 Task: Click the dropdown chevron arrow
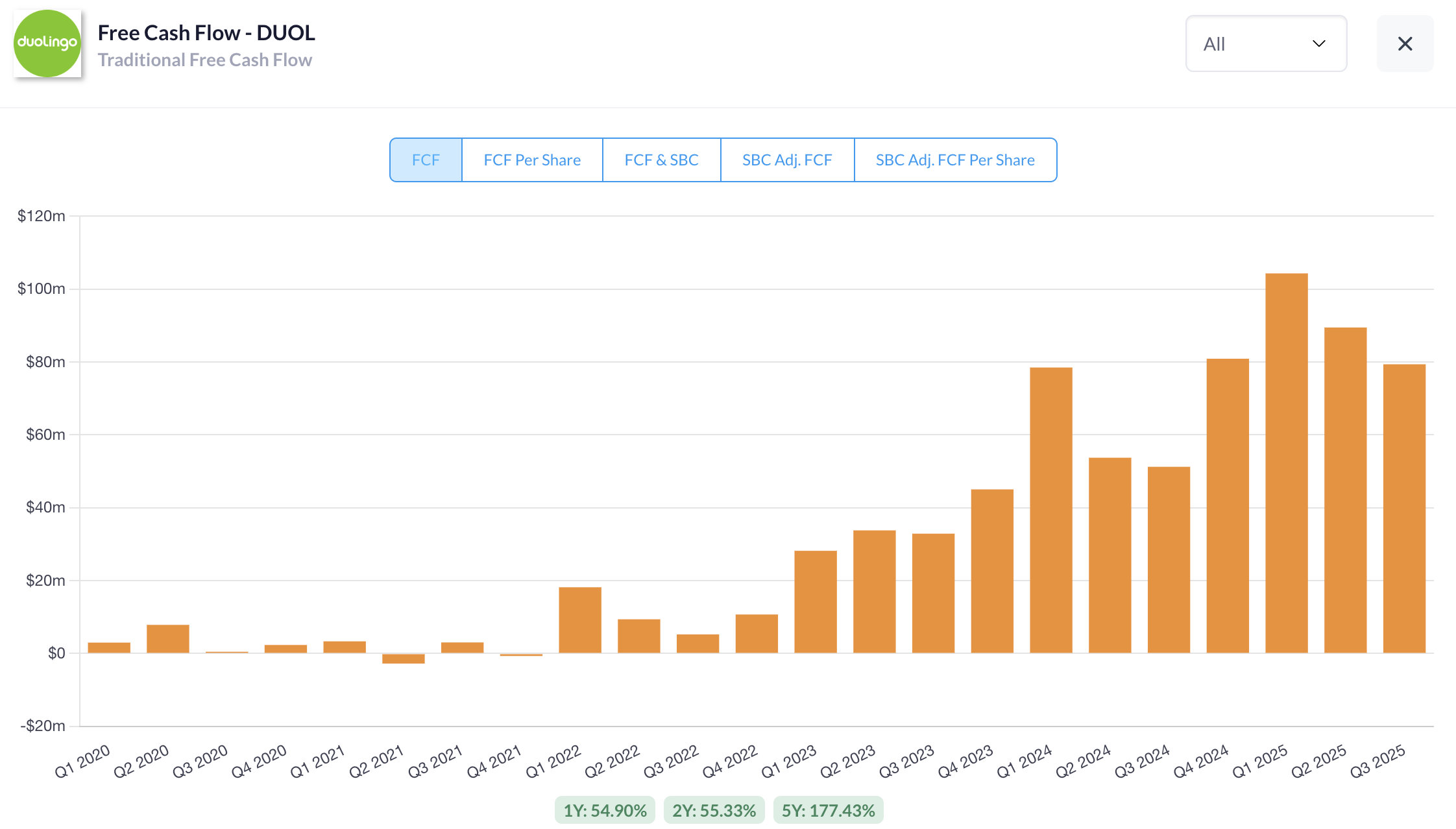click(1318, 43)
